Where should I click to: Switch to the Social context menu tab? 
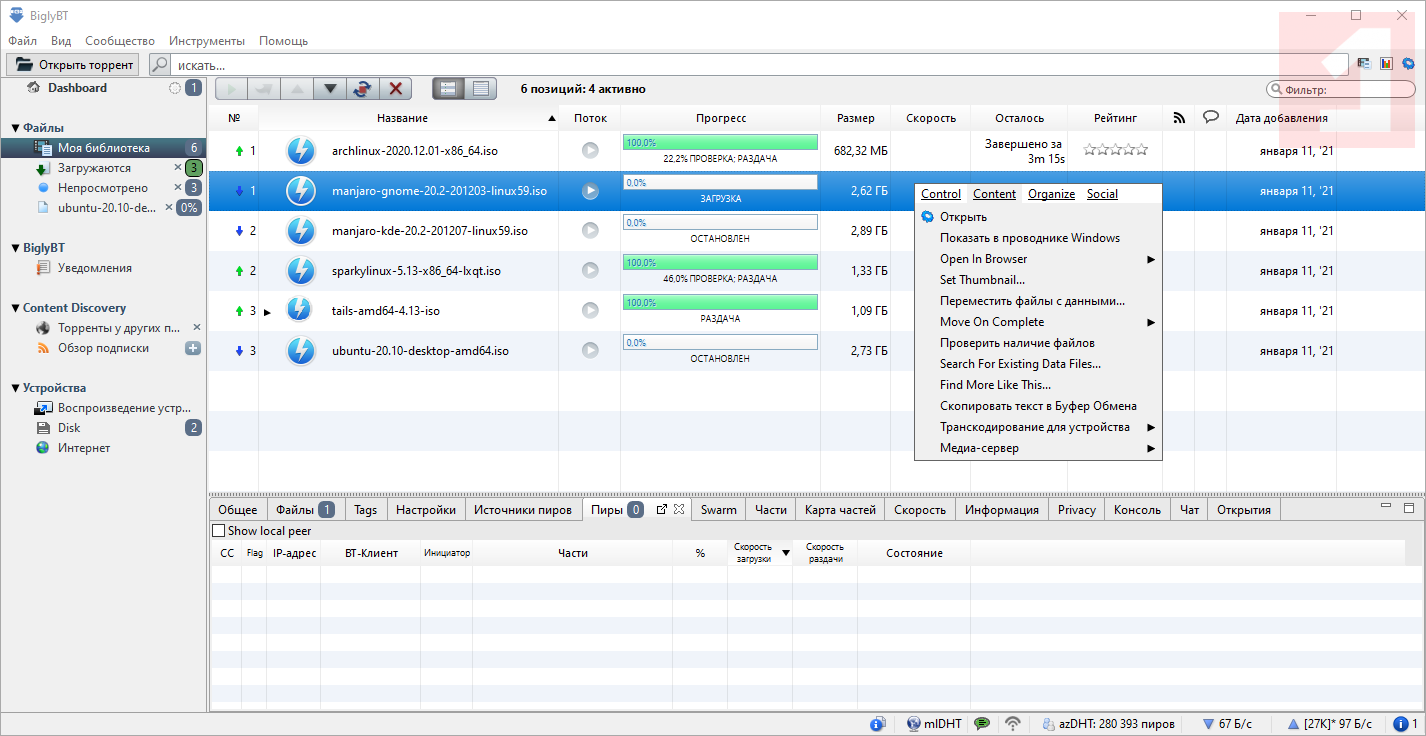(1102, 194)
